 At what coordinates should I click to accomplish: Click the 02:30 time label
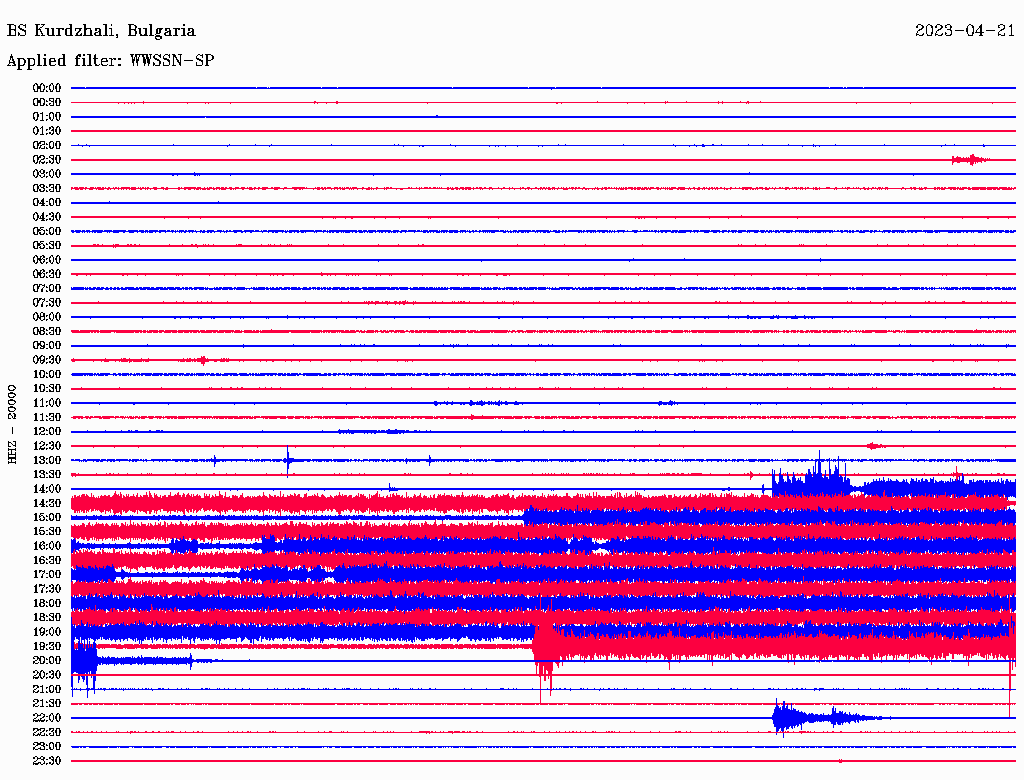click(x=47, y=159)
